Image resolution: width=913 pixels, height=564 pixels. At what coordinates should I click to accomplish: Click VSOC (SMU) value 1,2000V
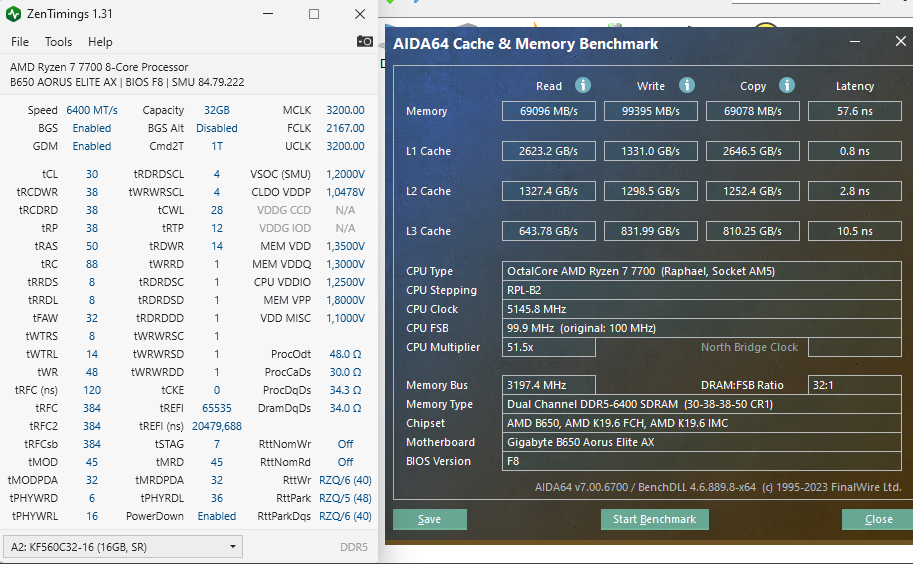[345, 174]
